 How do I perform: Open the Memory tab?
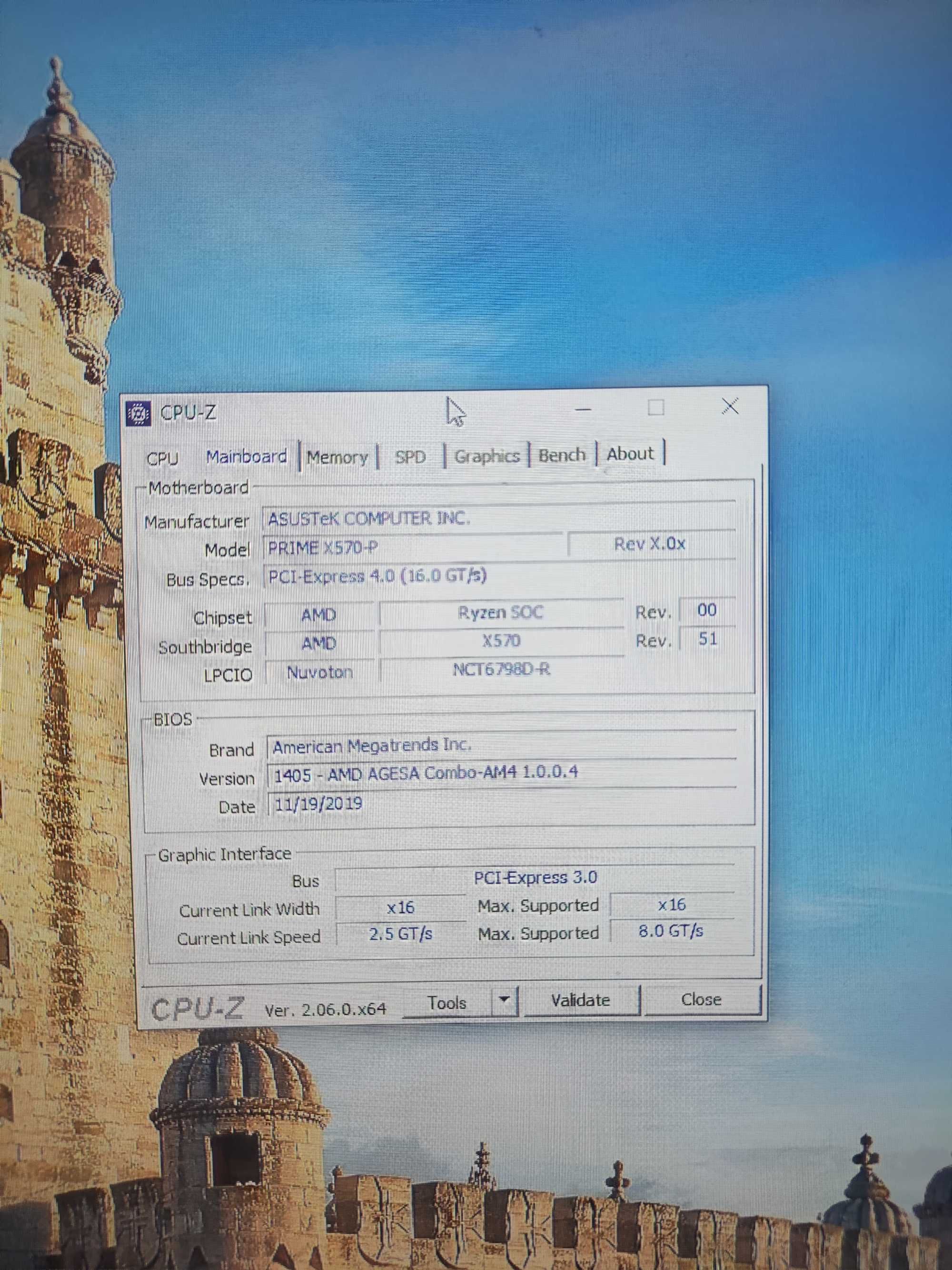[338, 458]
